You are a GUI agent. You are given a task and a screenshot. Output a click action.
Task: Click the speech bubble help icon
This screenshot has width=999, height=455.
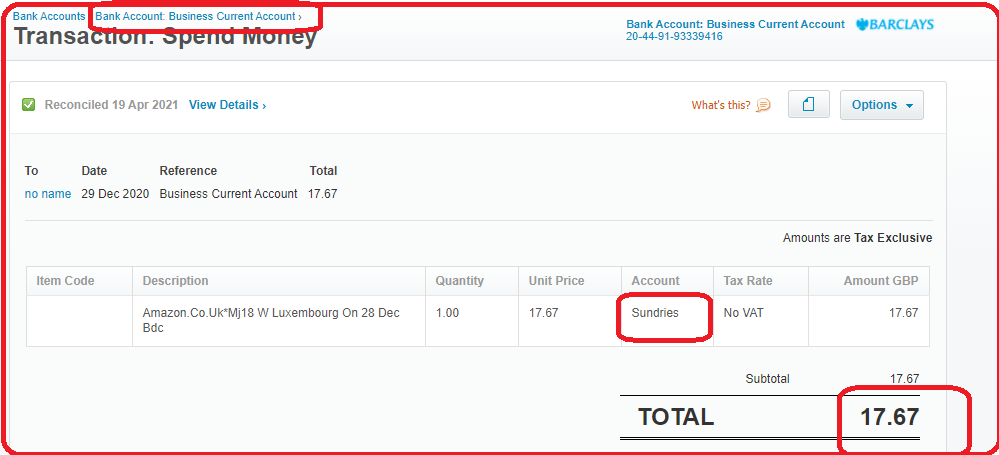point(763,106)
